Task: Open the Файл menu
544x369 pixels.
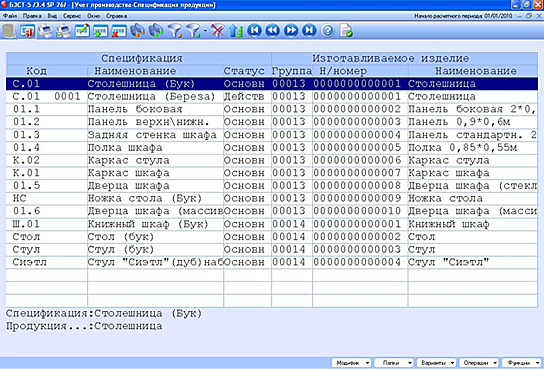Action: tap(10, 16)
